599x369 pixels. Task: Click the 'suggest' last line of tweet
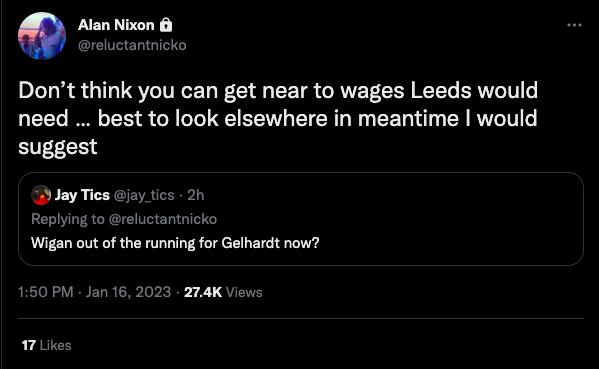[x=58, y=147]
